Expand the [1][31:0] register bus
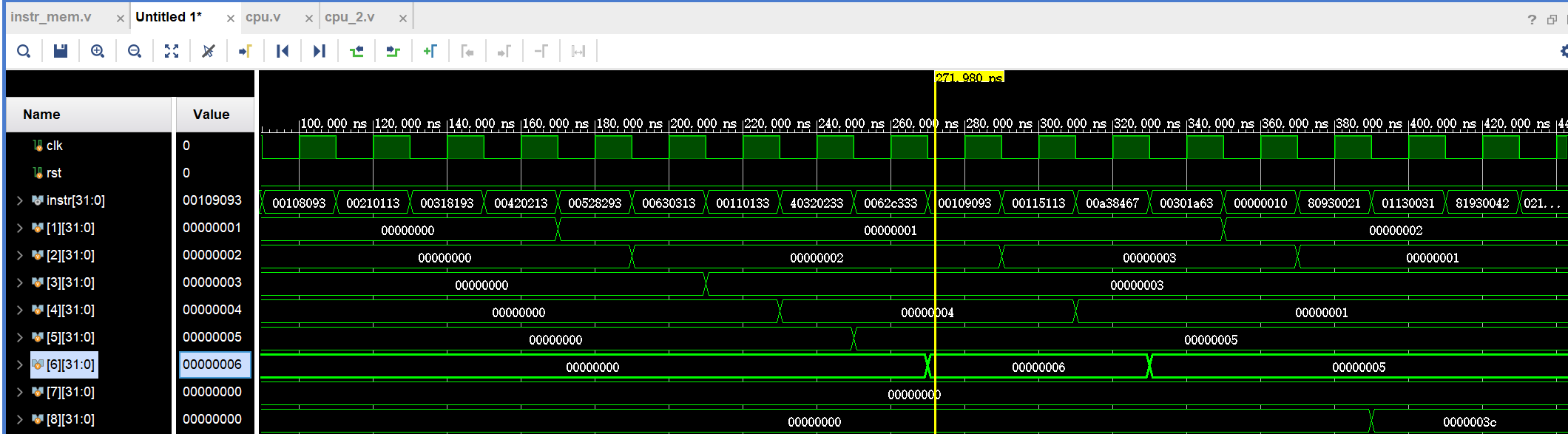 pos(19,228)
